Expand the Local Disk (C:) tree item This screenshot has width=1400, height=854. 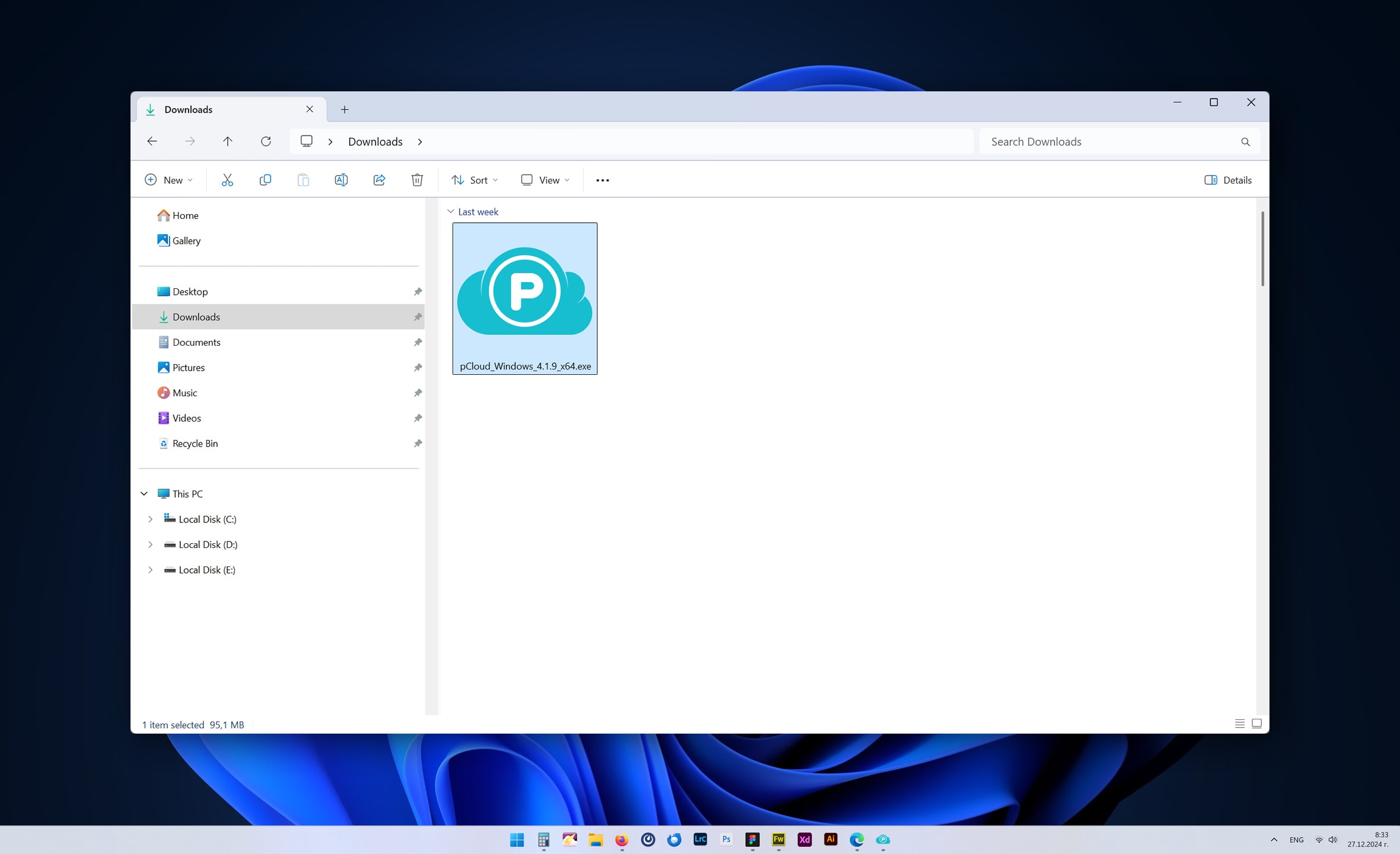(150, 519)
